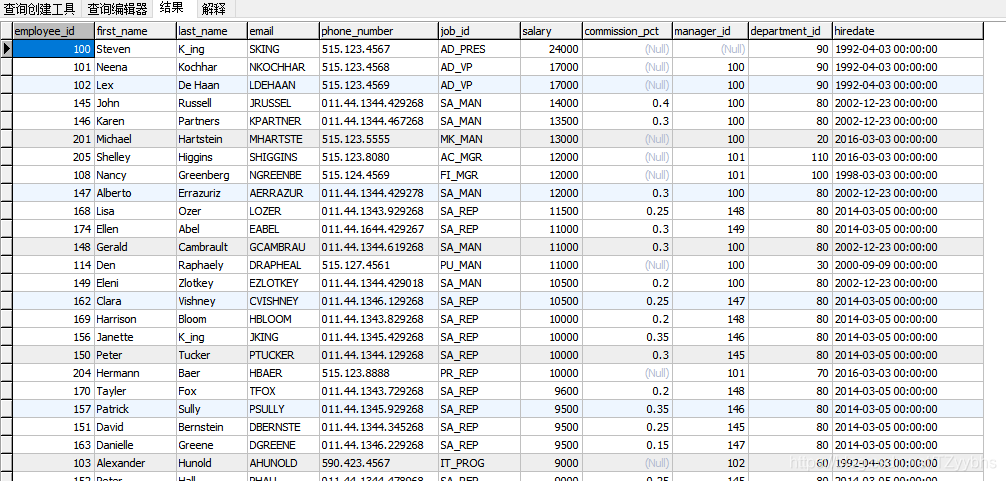Select first_name cell Karen
This screenshot has width=1006, height=481.
[x=135, y=121]
